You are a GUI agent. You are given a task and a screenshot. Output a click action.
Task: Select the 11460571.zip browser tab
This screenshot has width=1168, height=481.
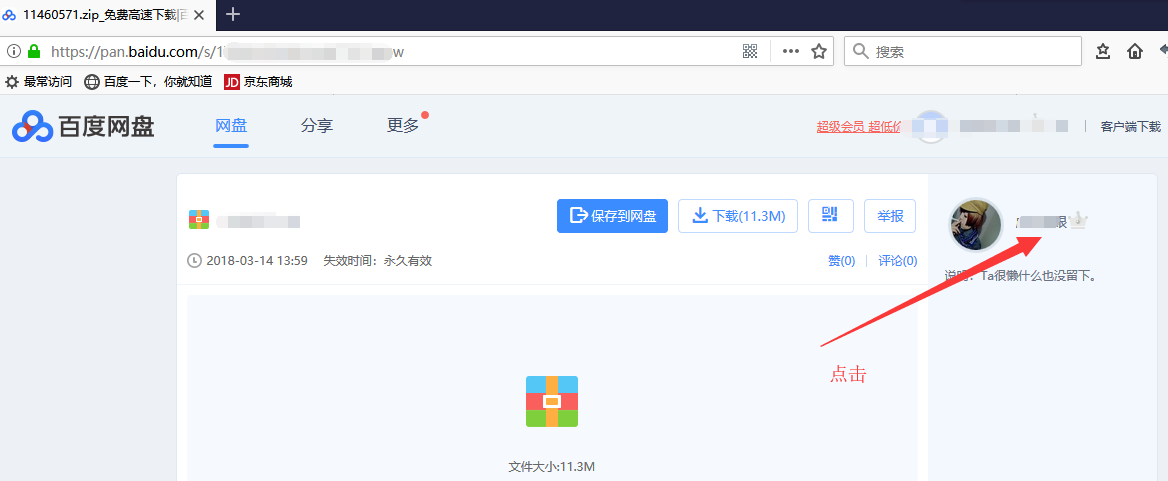tap(108, 15)
